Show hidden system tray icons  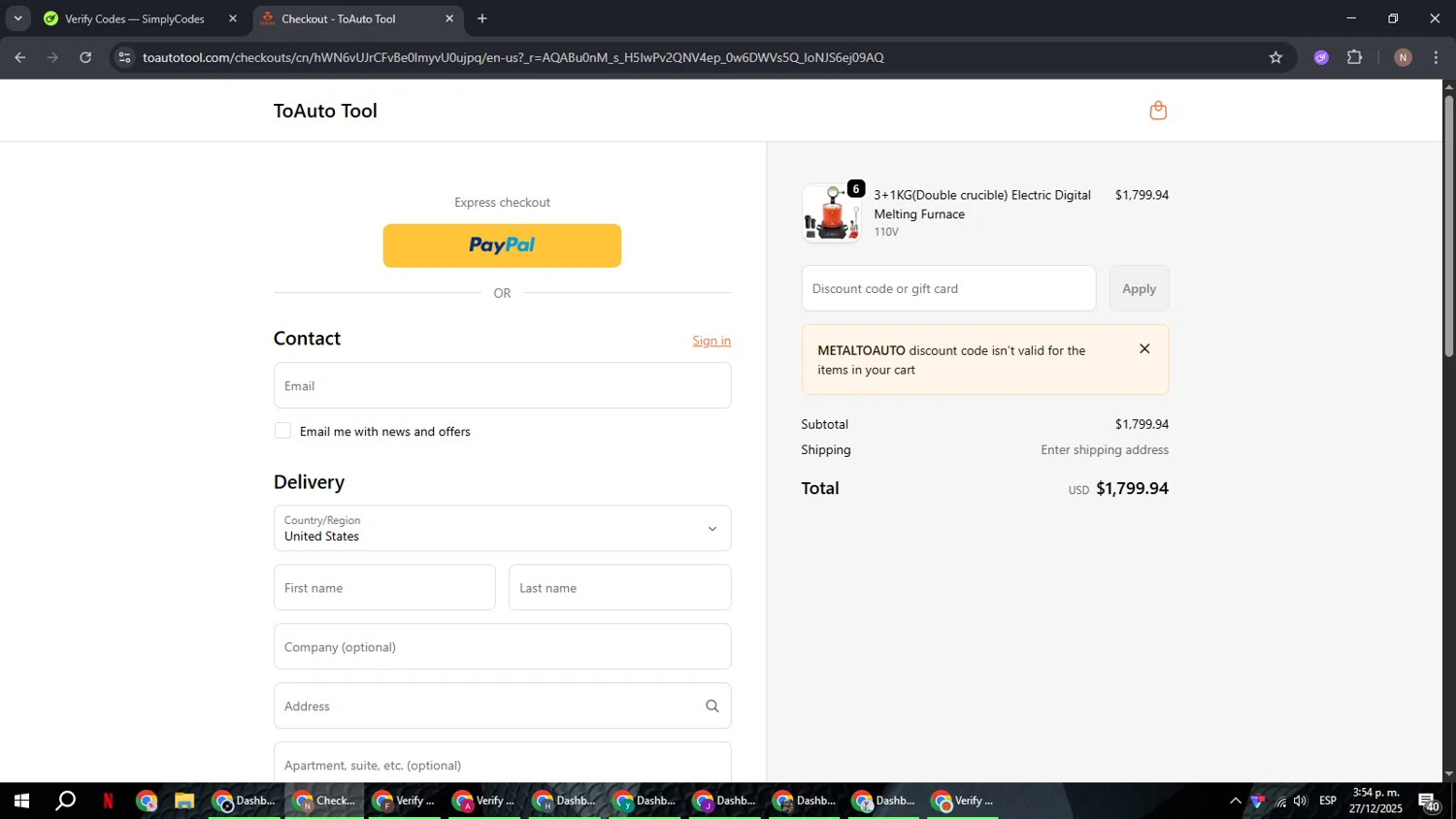pos(1235,801)
